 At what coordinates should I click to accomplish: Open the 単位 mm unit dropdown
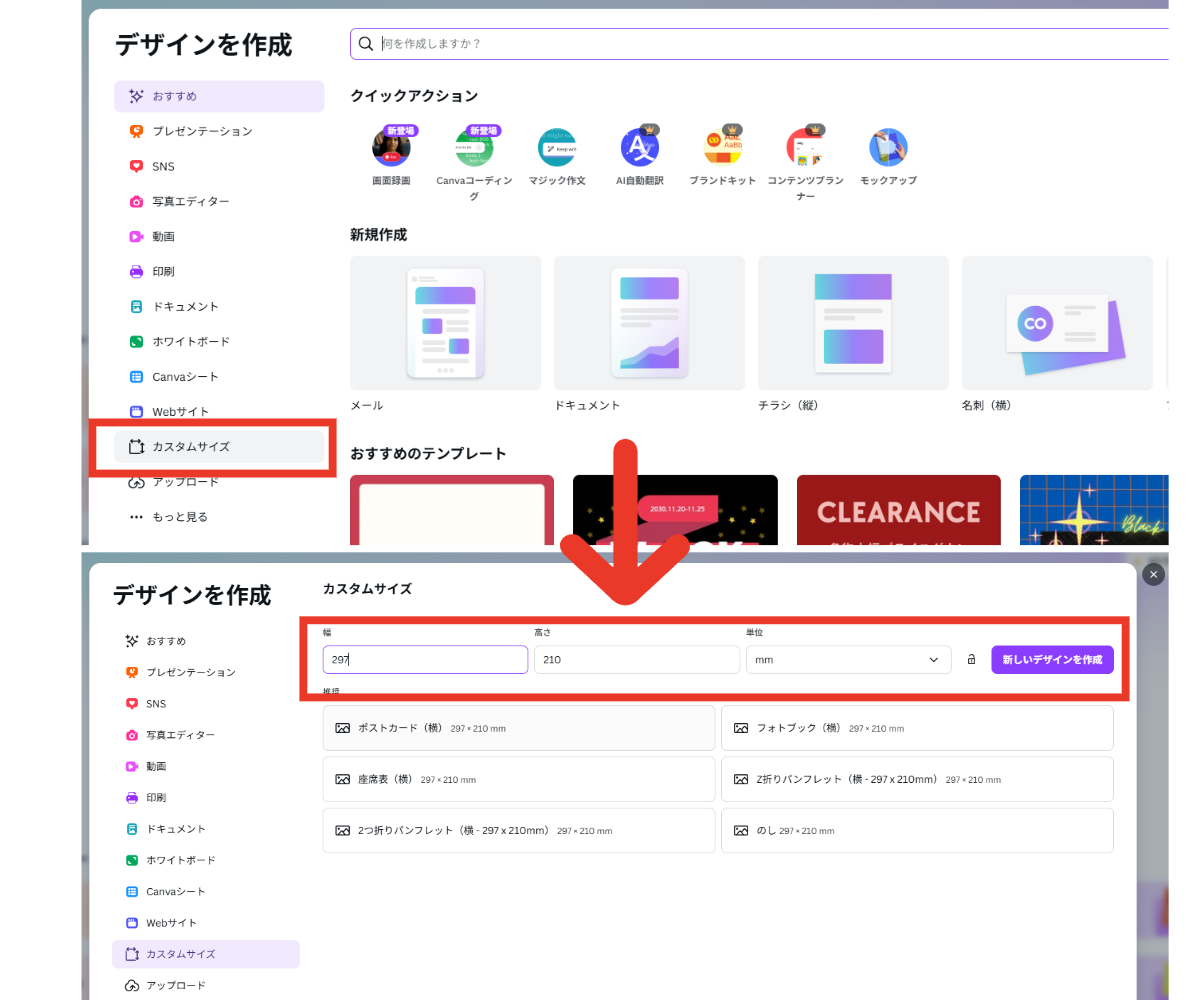tap(848, 660)
